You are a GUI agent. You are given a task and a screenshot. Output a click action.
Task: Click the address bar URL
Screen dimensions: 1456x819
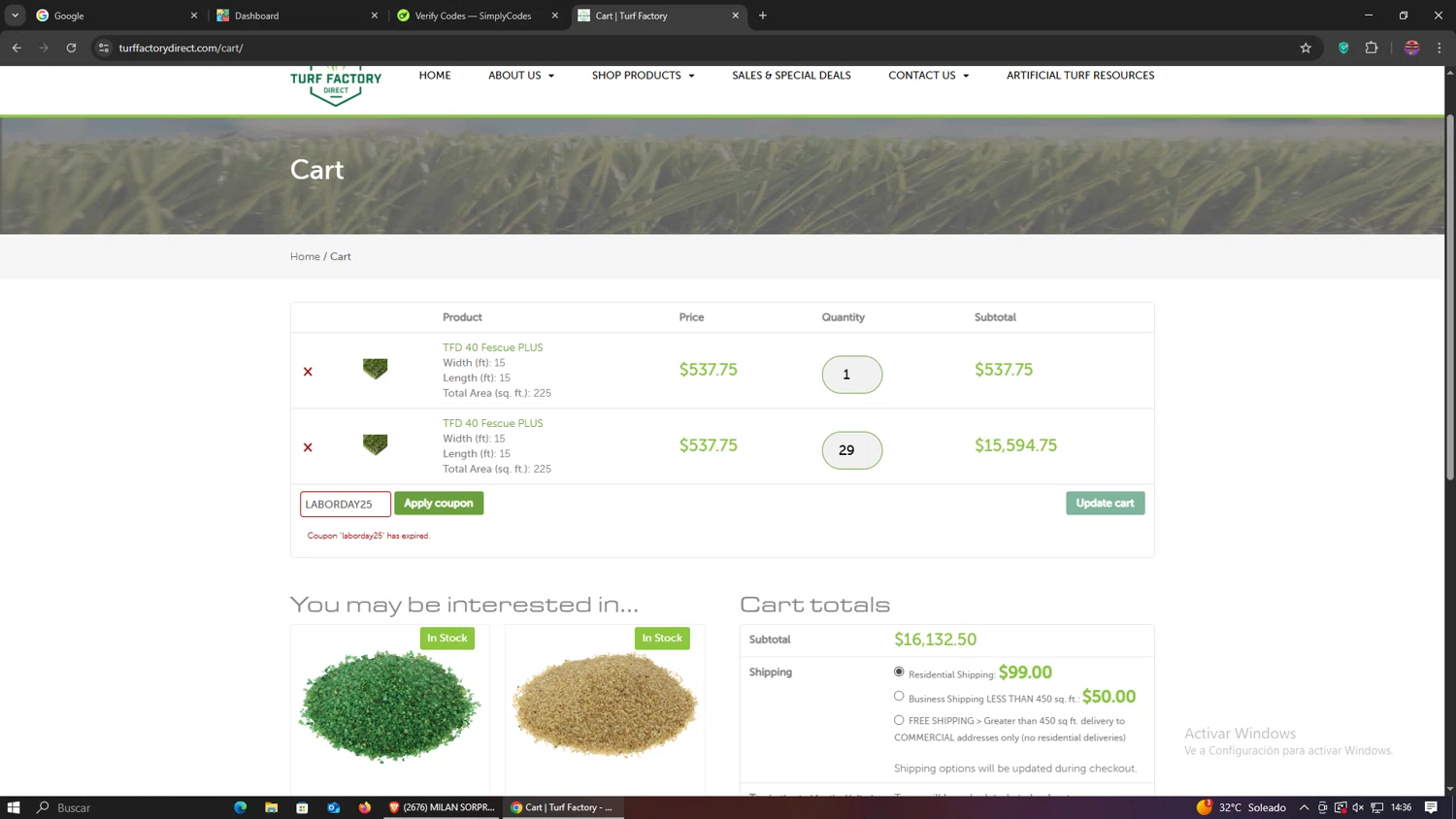(x=181, y=48)
